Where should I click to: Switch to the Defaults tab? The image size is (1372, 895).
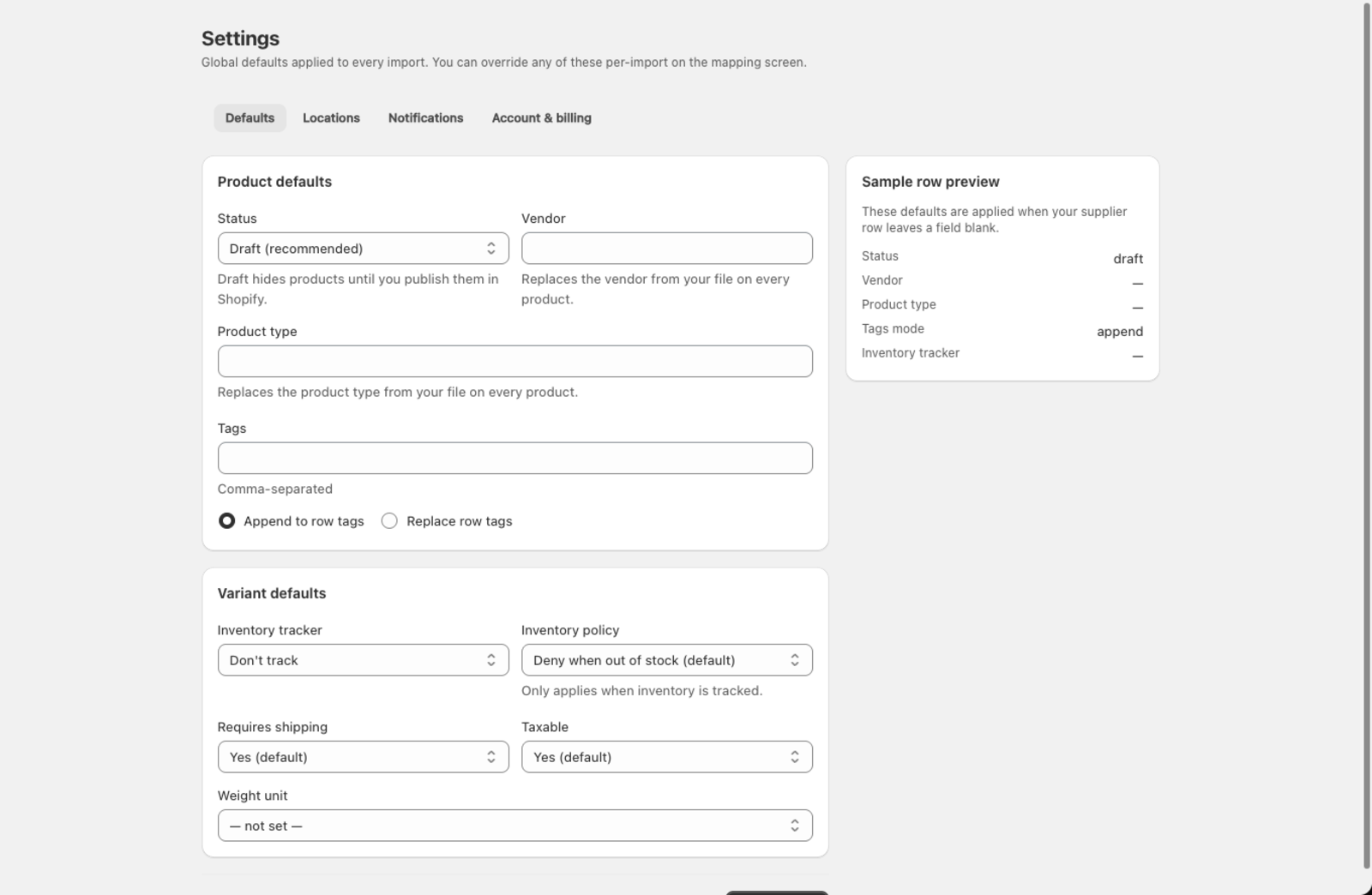click(250, 118)
